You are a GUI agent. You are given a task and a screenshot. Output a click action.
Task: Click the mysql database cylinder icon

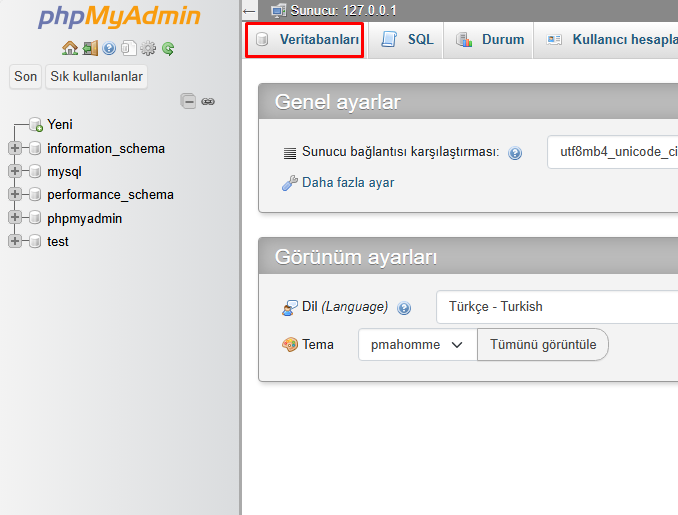point(35,171)
